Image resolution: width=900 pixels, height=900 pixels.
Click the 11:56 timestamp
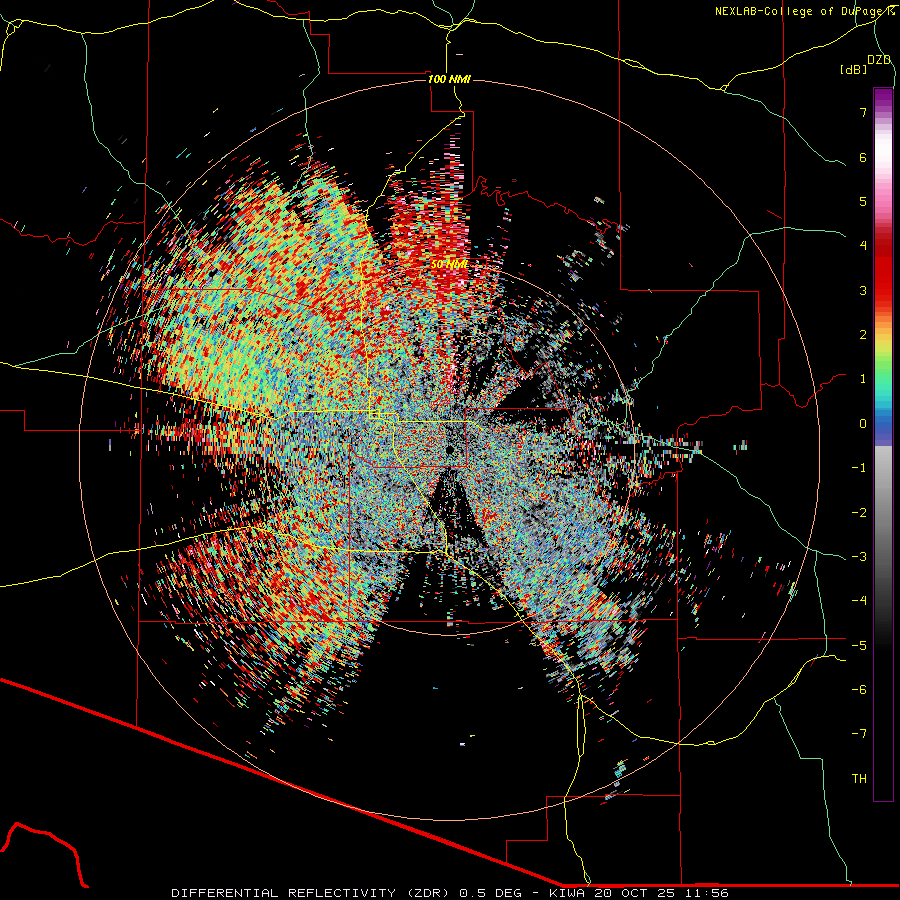[705, 893]
